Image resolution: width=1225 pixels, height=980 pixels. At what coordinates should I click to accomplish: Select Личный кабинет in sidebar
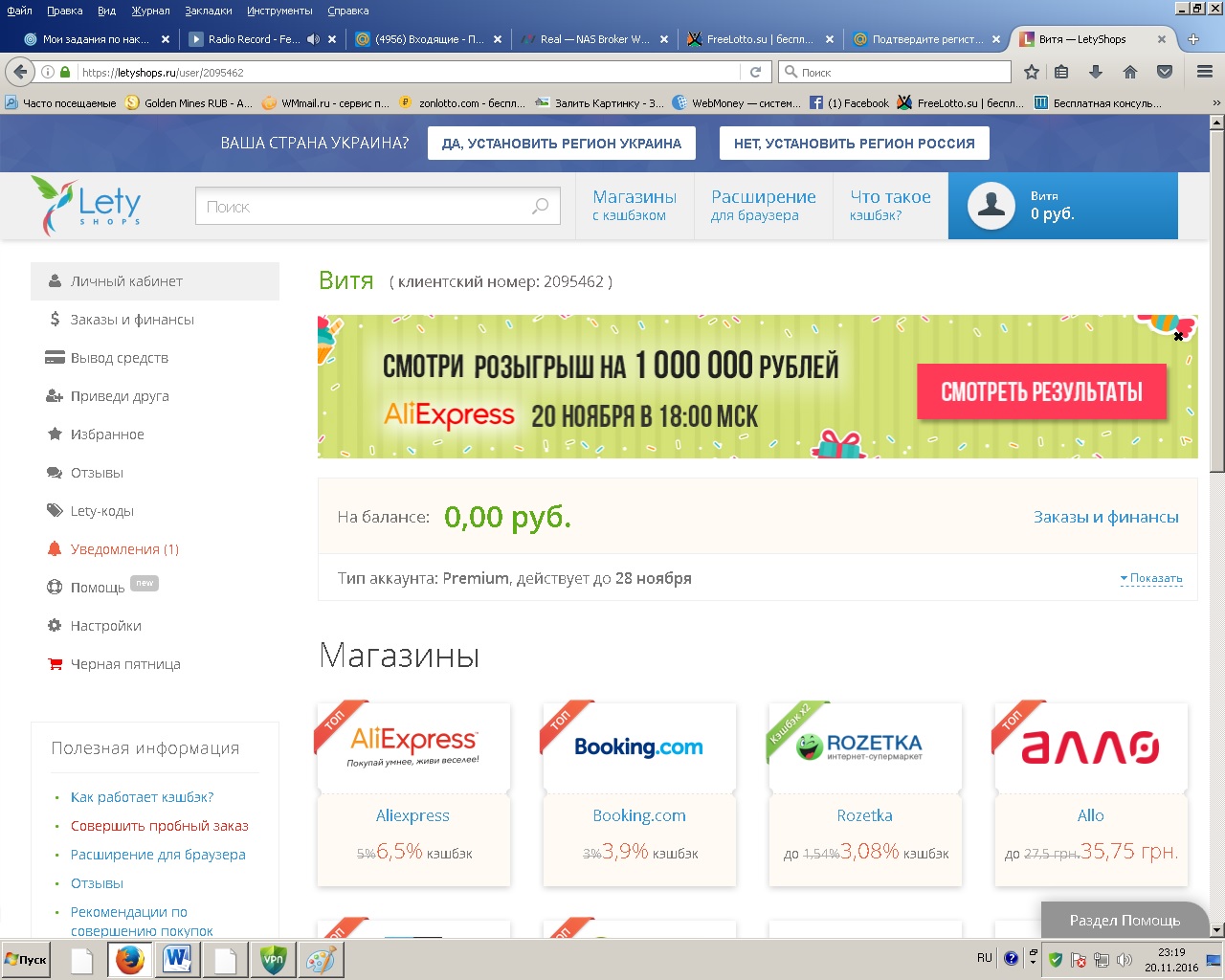pyautogui.click(x=155, y=281)
